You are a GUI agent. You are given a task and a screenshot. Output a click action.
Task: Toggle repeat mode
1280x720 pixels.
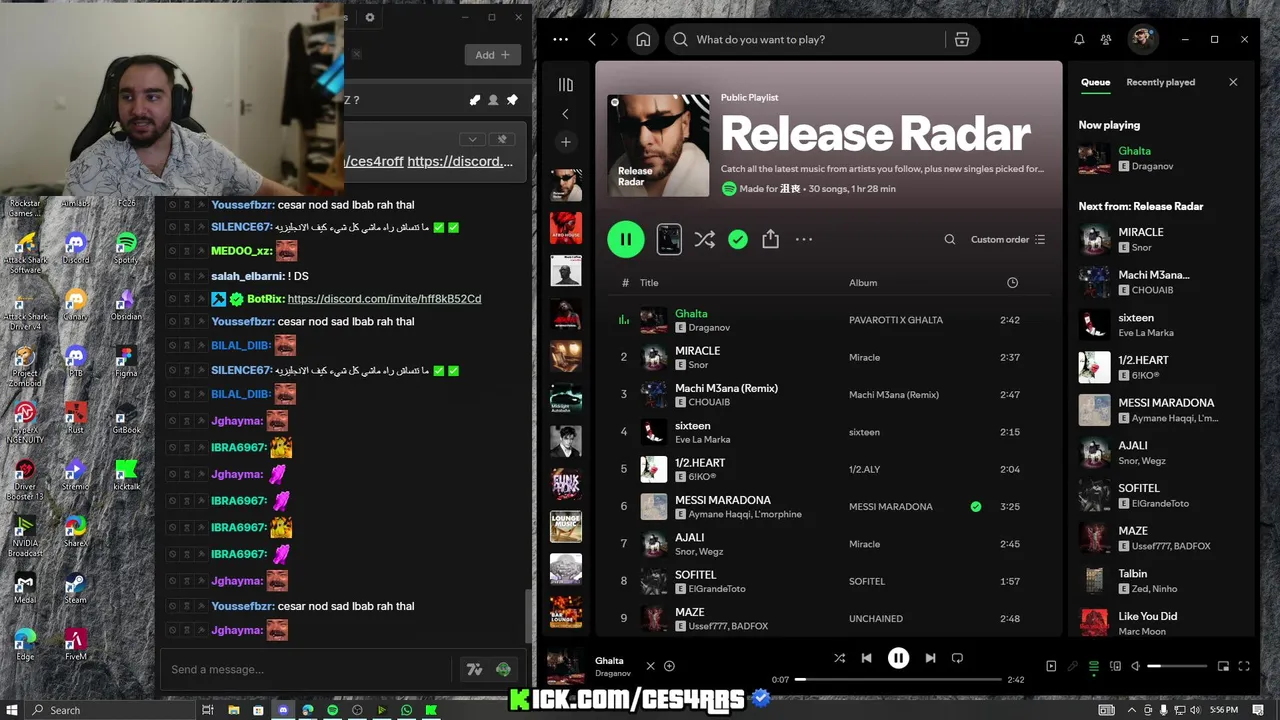coord(957,658)
